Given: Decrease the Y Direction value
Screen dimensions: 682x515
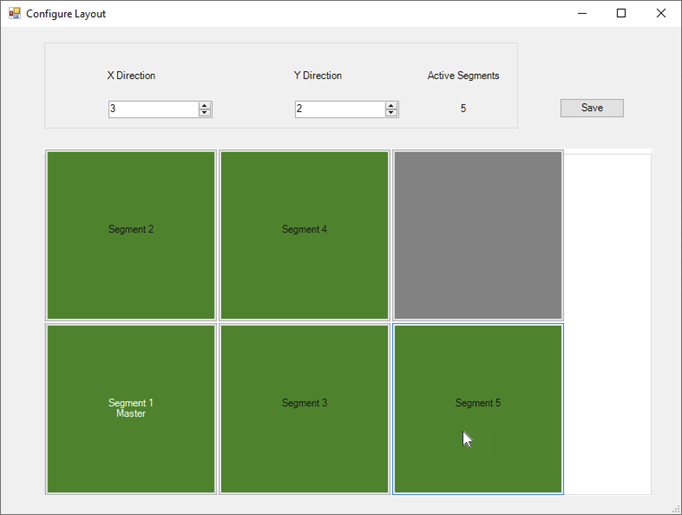Looking at the screenshot, I should click(x=391, y=113).
